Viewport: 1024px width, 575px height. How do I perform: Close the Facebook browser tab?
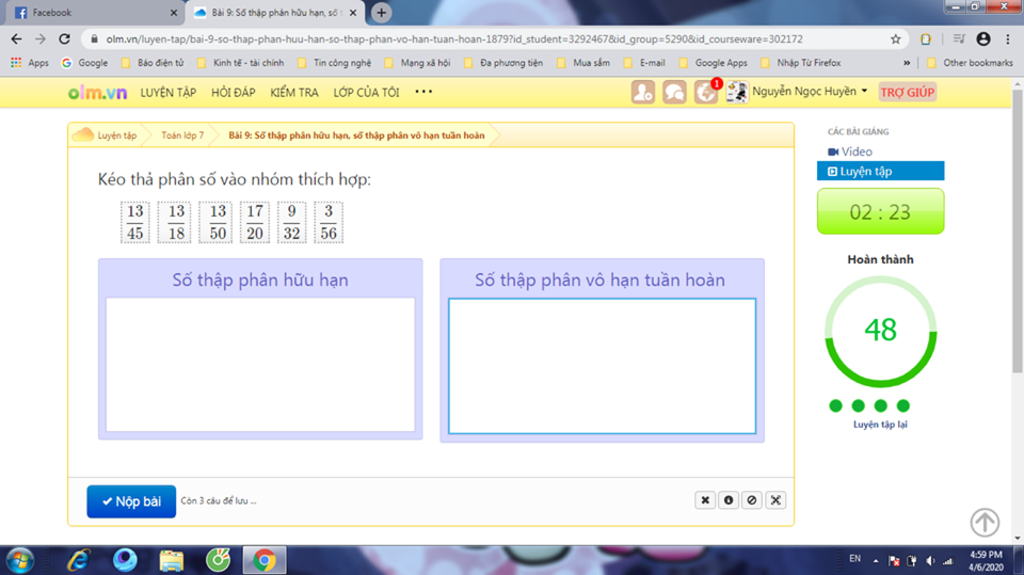tap(173, 12)
